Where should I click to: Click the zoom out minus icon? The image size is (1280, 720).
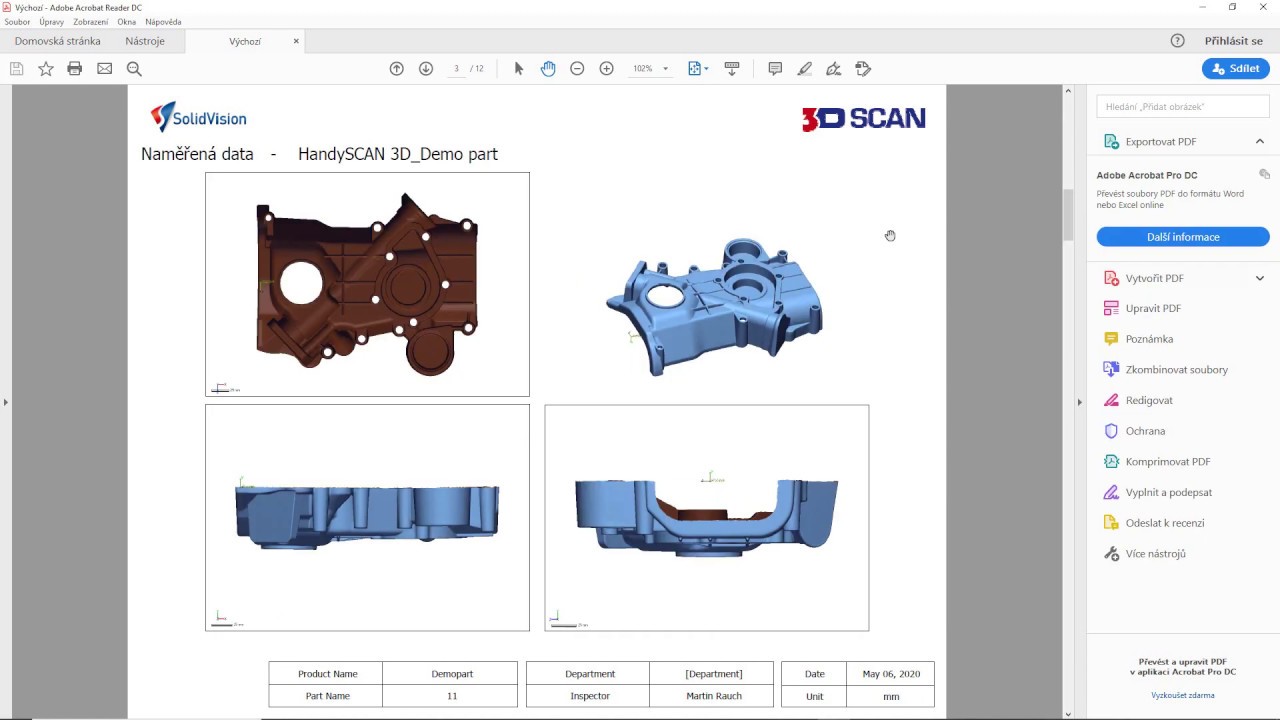(x=577, y=69)
